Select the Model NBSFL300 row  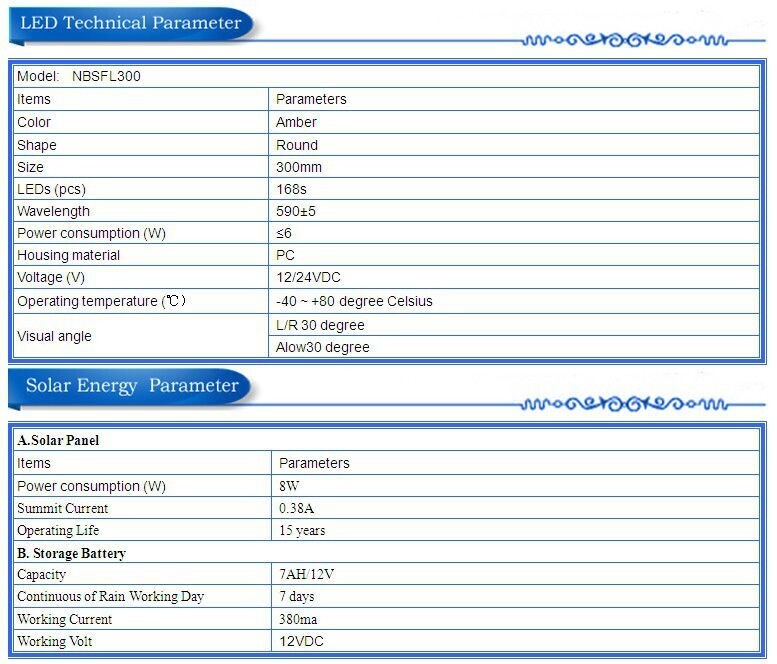click(386, 76)
